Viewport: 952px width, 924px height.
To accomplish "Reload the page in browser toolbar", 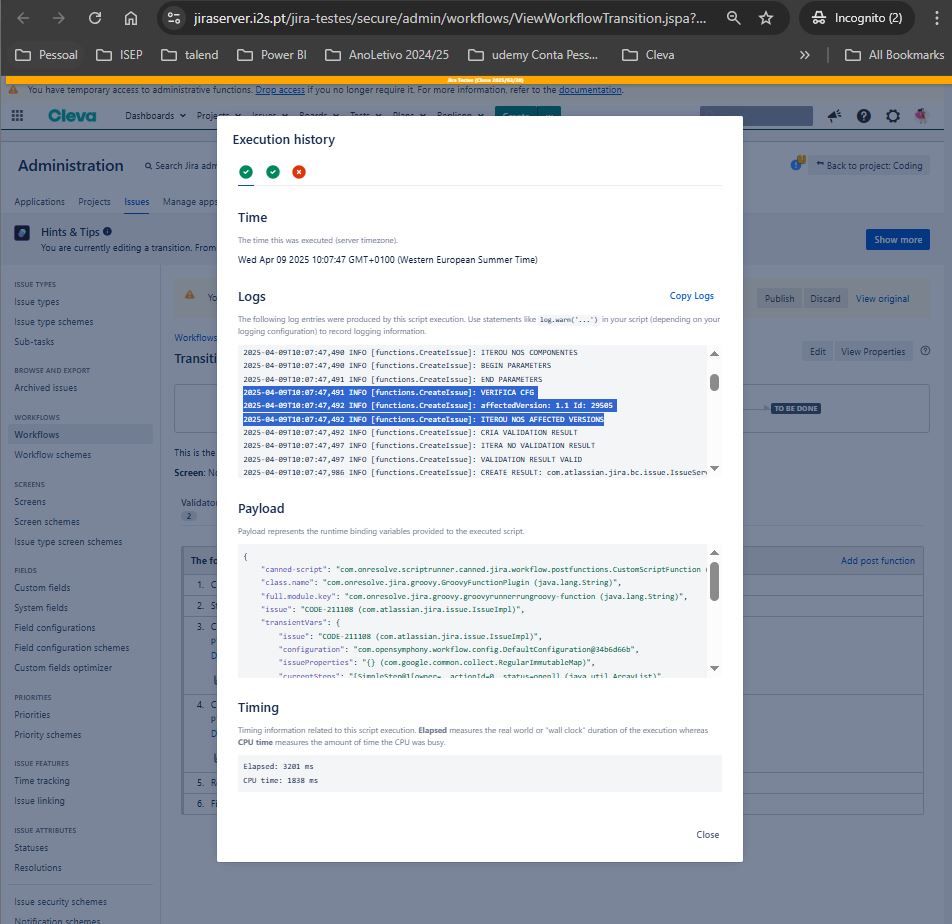I will click(94, 18).
